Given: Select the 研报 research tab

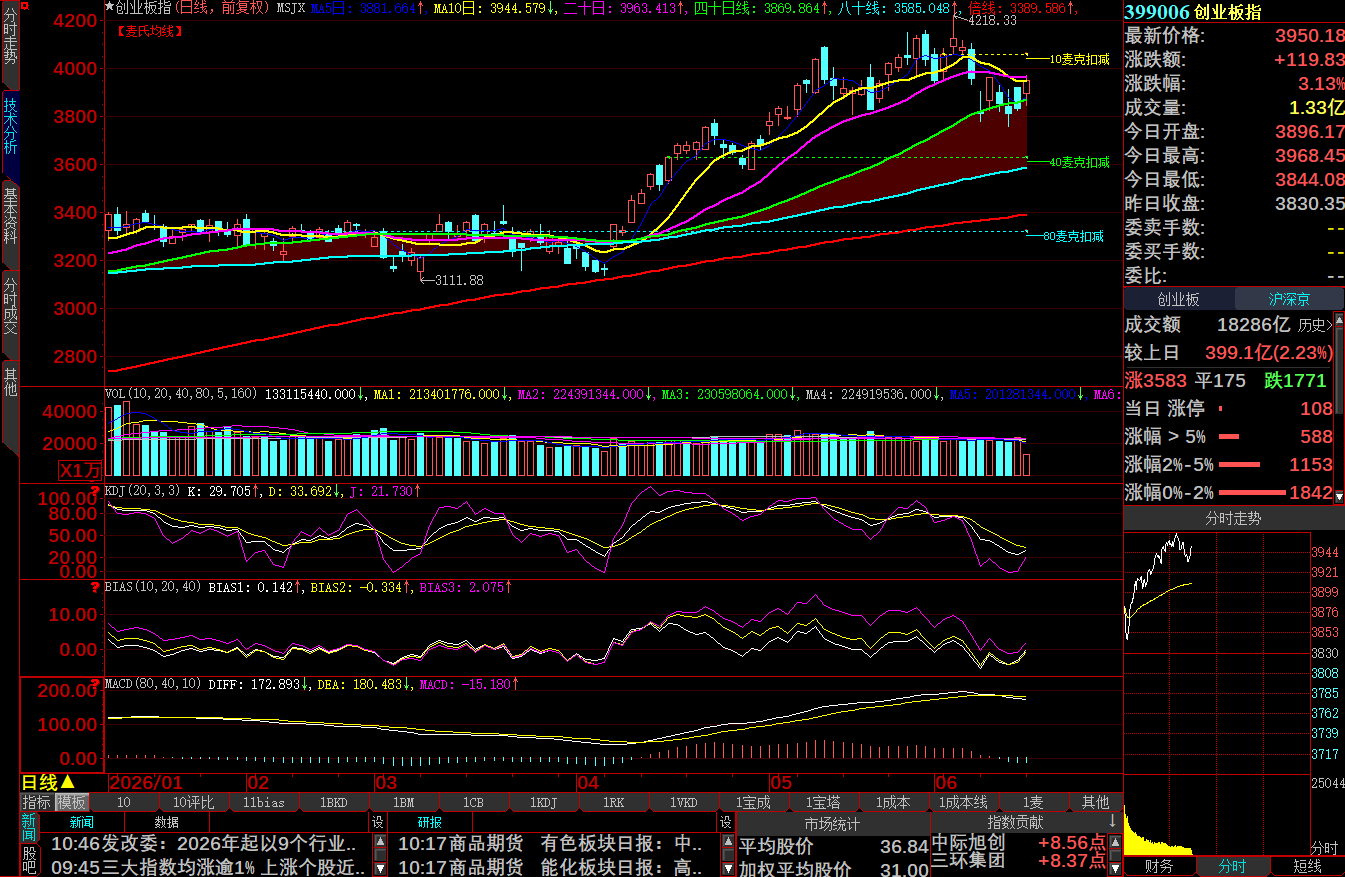Looking at the screenshot, I should pyautogui.click(x=430, y=822).
